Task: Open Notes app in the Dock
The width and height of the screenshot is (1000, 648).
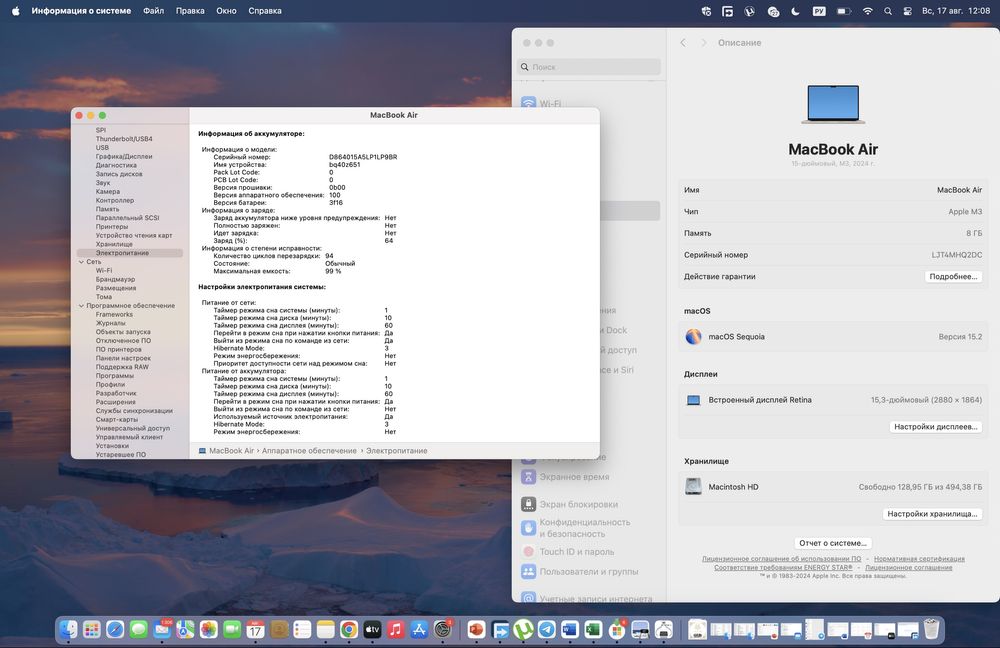Action: [325, 630]
